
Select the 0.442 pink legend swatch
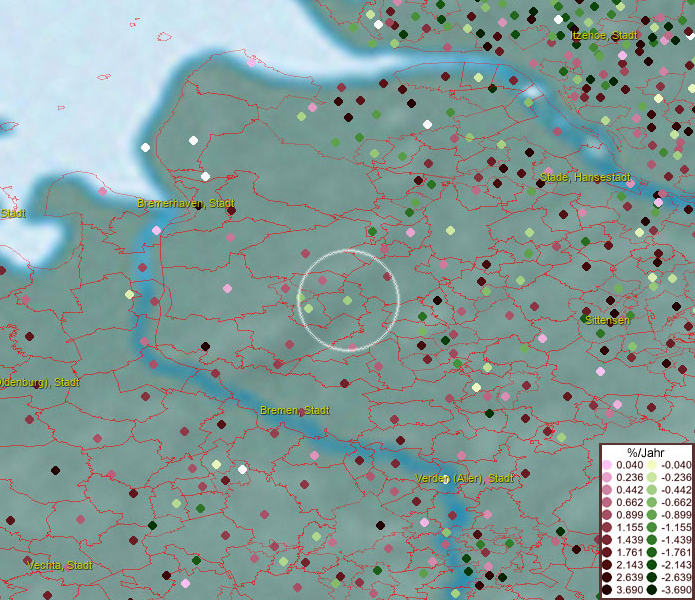tap(607, 490)
